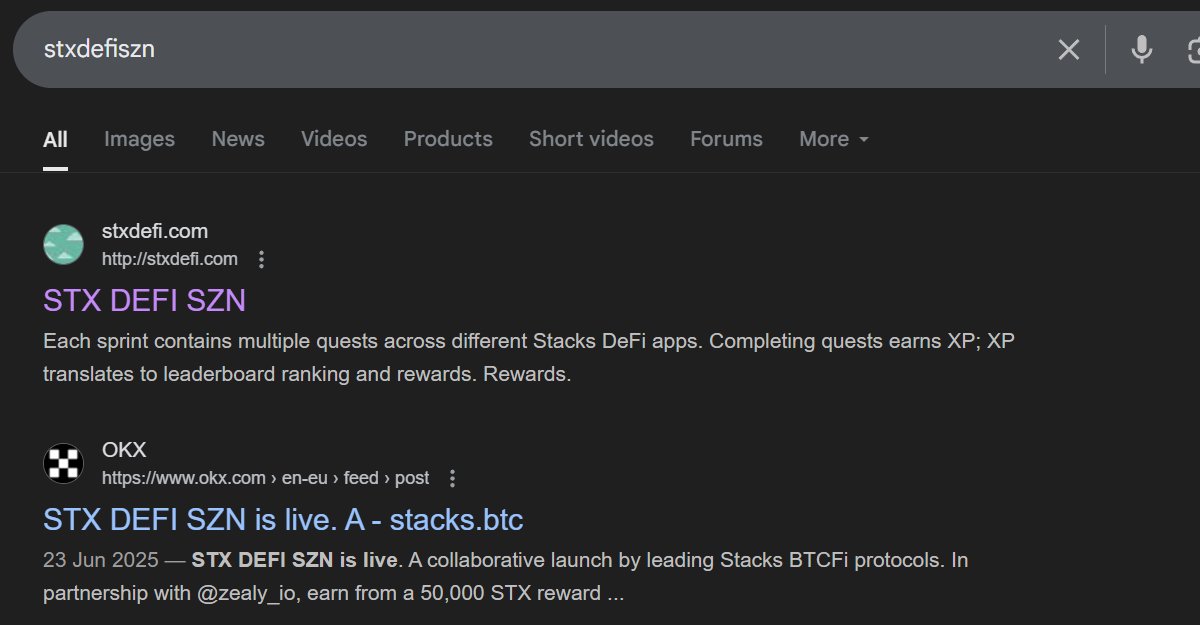Open options menu for stxdefi.com result
1200x625 pixels.
click(x=262, y=260)
